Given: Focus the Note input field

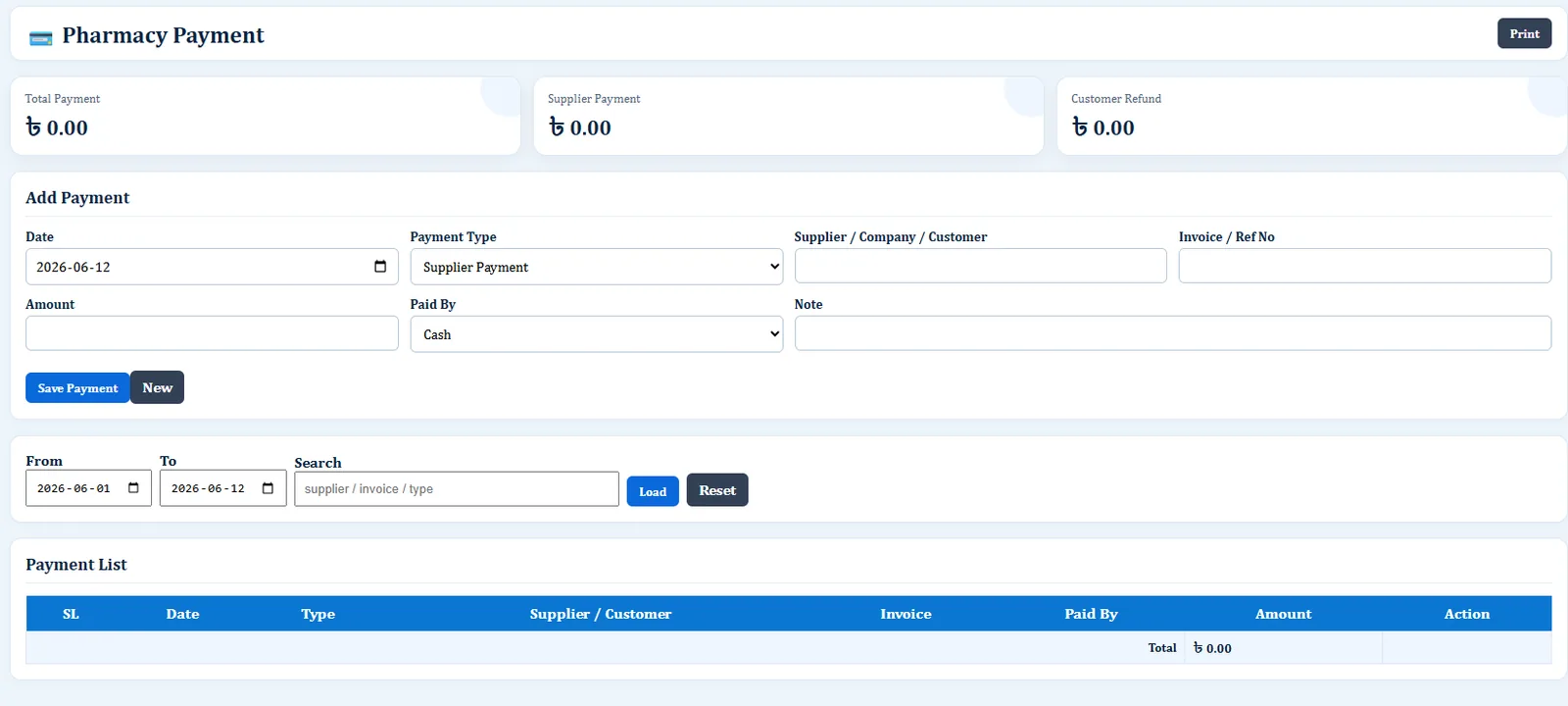Looking at the screenshot, I should (1172, 333).
